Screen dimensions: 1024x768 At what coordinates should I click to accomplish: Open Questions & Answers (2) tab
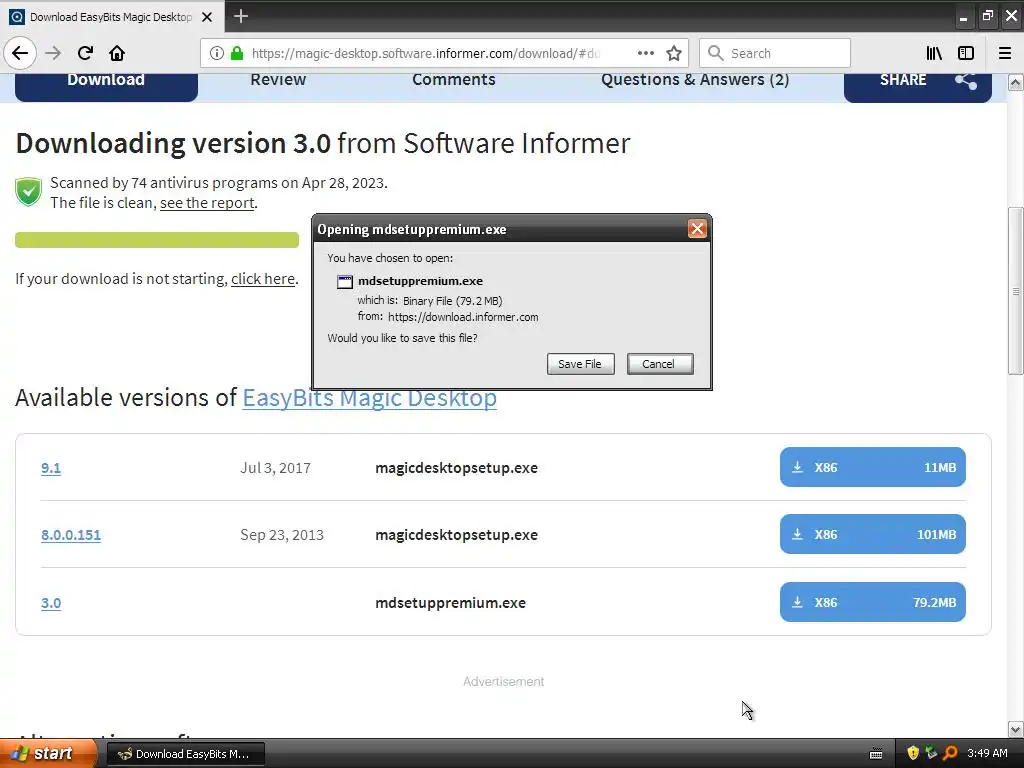pyautogui.click(x=695, y=80)
